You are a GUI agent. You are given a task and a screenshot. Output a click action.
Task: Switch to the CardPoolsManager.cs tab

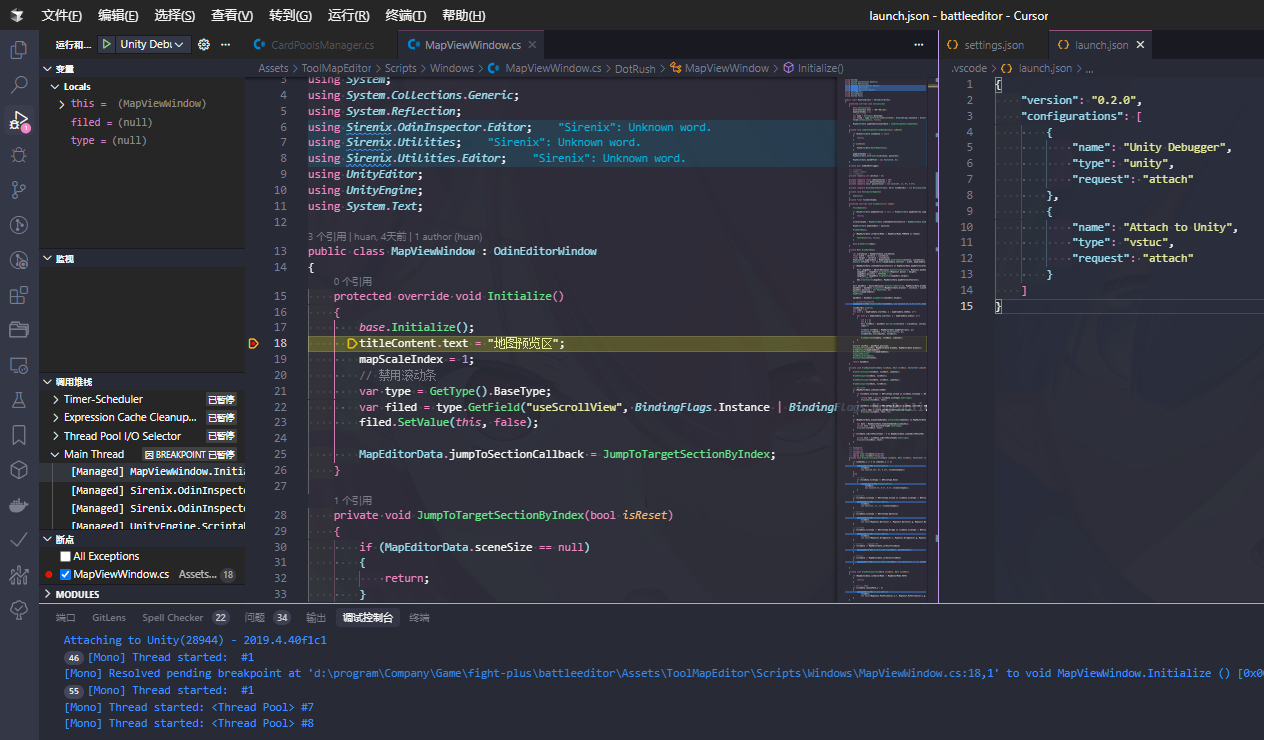(322, 45)
